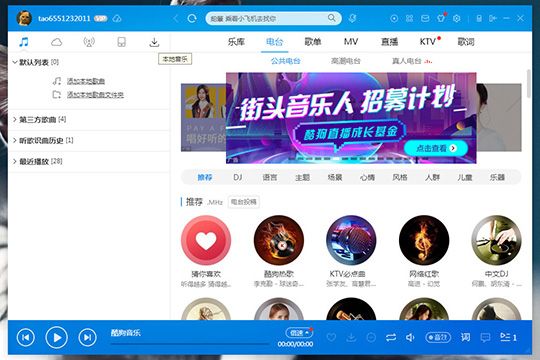The width and height of the screenshot is (540, 360).
Task: Click the 电台投稿 button
Action: click(x=243, y=202)
